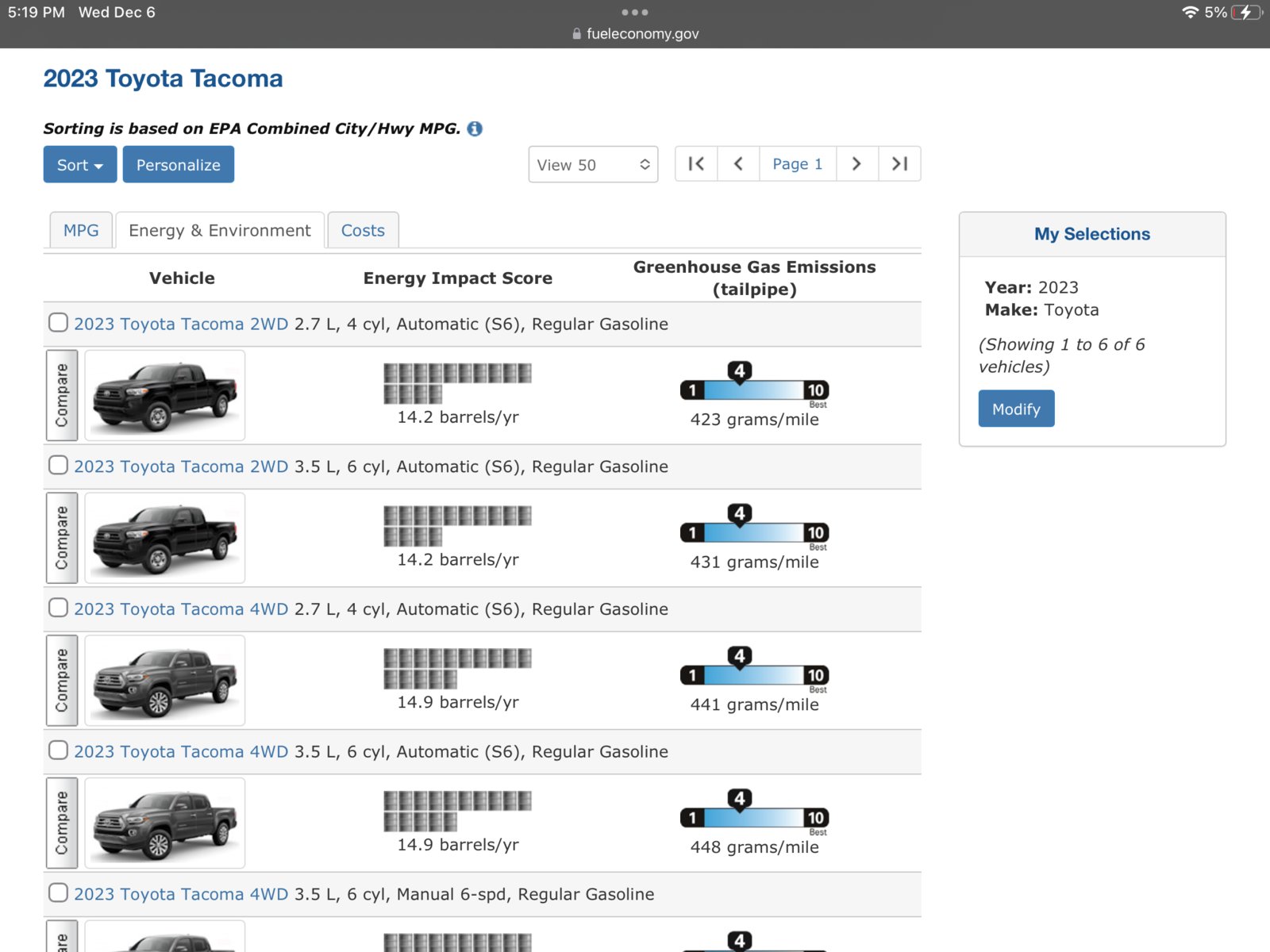
Task: Open 2023 Toyota Tacoma 2WD 2.7 L link
Action: pyautogui.click(x=181, y=324)
